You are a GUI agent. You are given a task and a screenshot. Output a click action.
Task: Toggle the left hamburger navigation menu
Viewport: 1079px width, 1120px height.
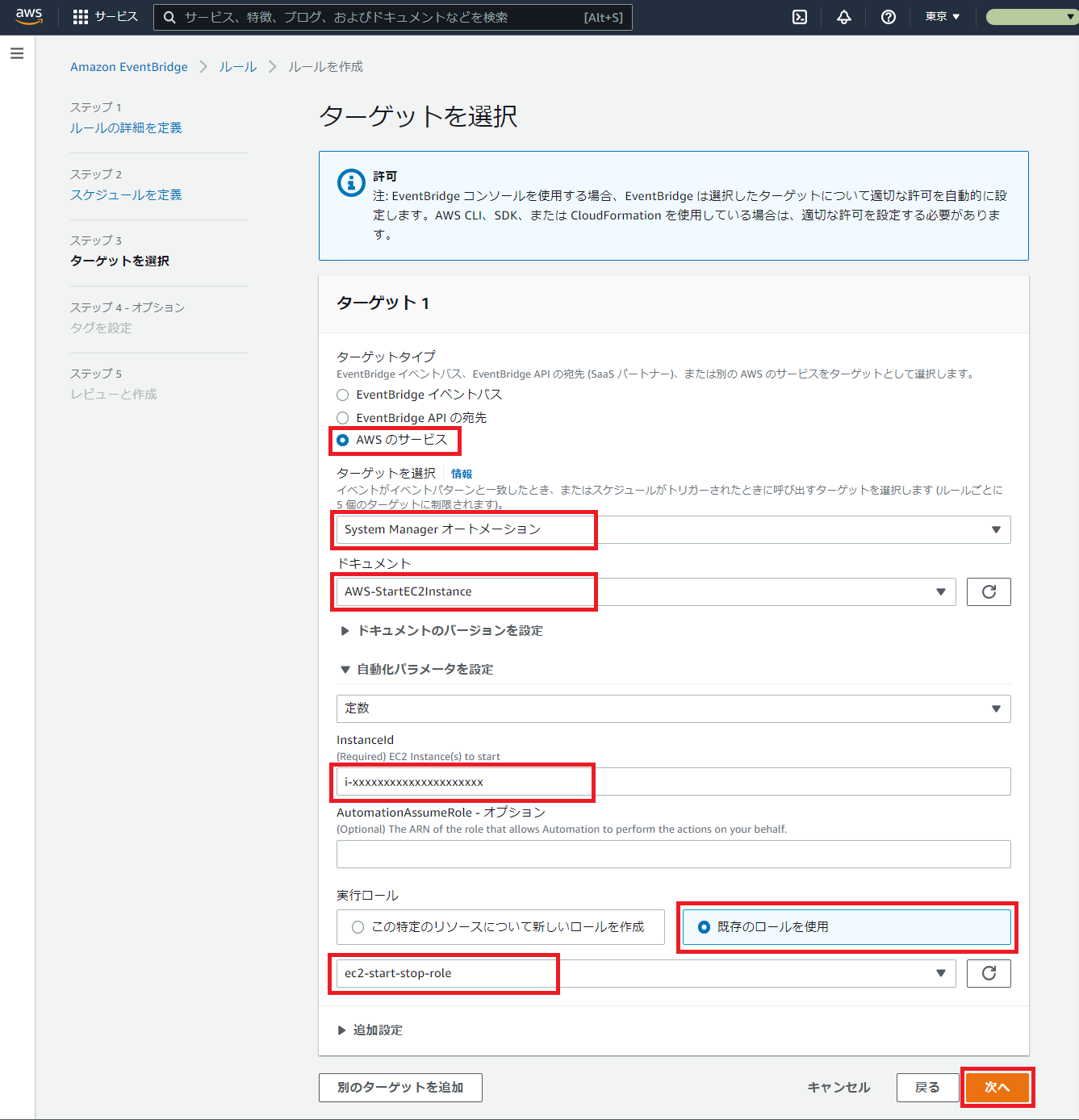coord(17,53)
